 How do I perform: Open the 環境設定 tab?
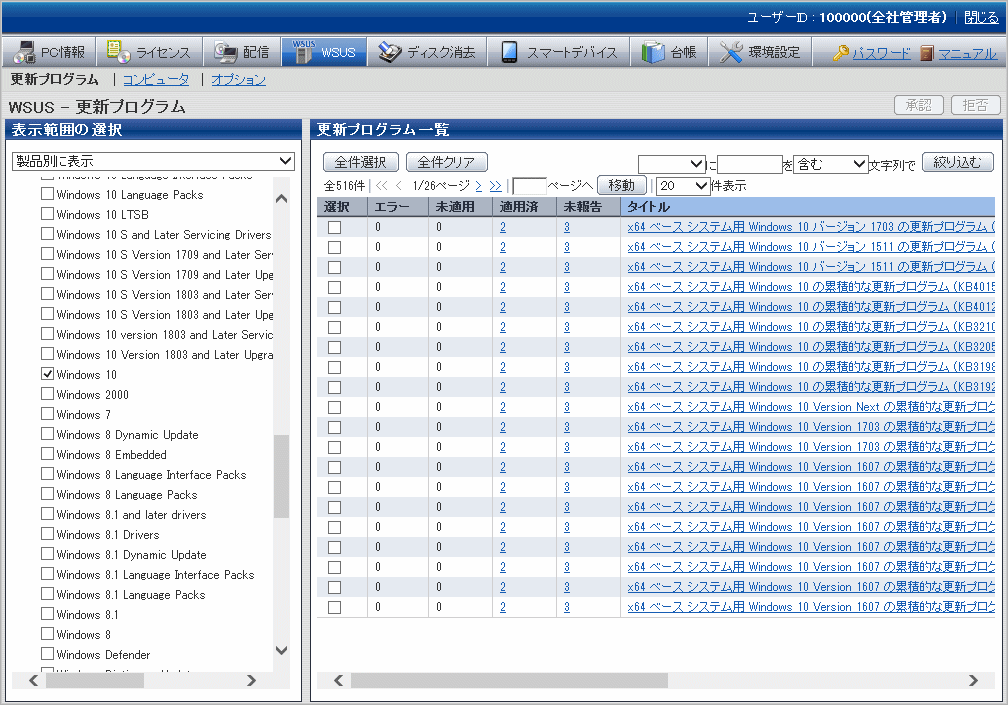pyautogui.click(x=760, y=52)
